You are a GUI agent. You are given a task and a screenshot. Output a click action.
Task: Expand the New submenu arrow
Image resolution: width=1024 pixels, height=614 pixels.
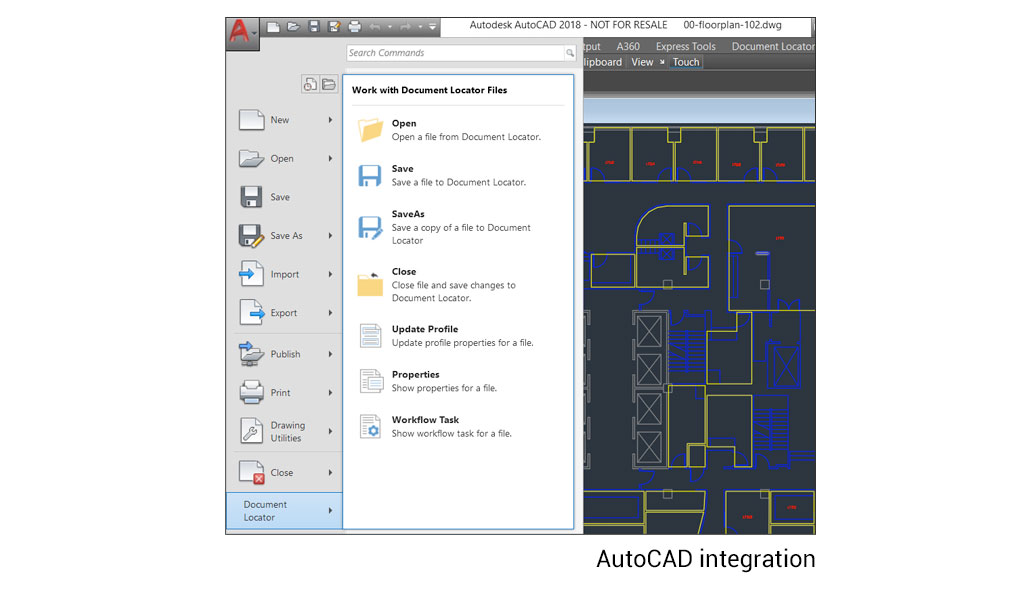coord(330,120)
